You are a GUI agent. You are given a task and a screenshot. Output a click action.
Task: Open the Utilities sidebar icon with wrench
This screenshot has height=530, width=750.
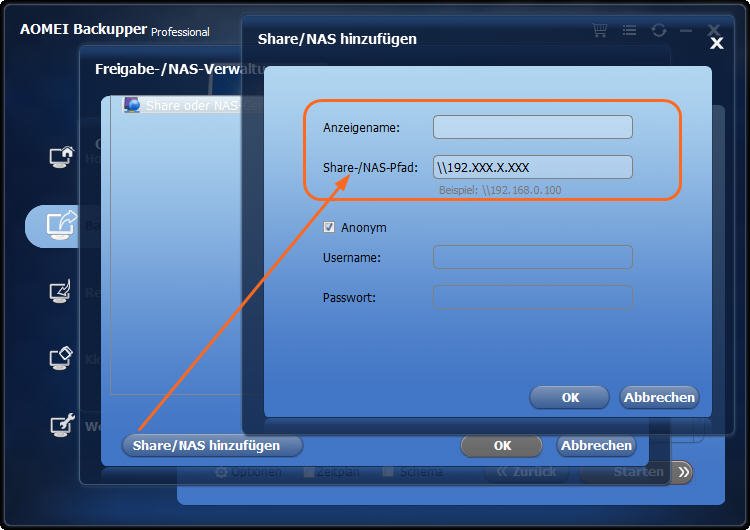62,425
